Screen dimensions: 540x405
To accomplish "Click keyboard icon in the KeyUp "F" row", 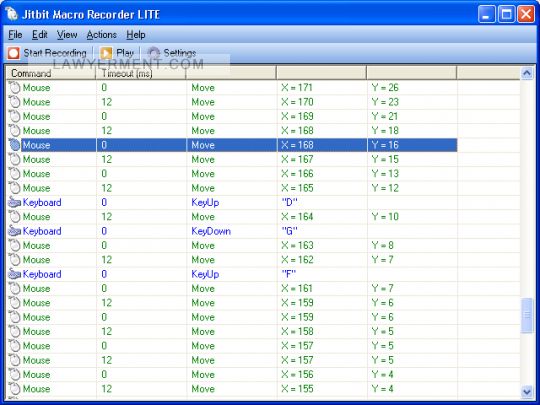I will pos(14,274).
